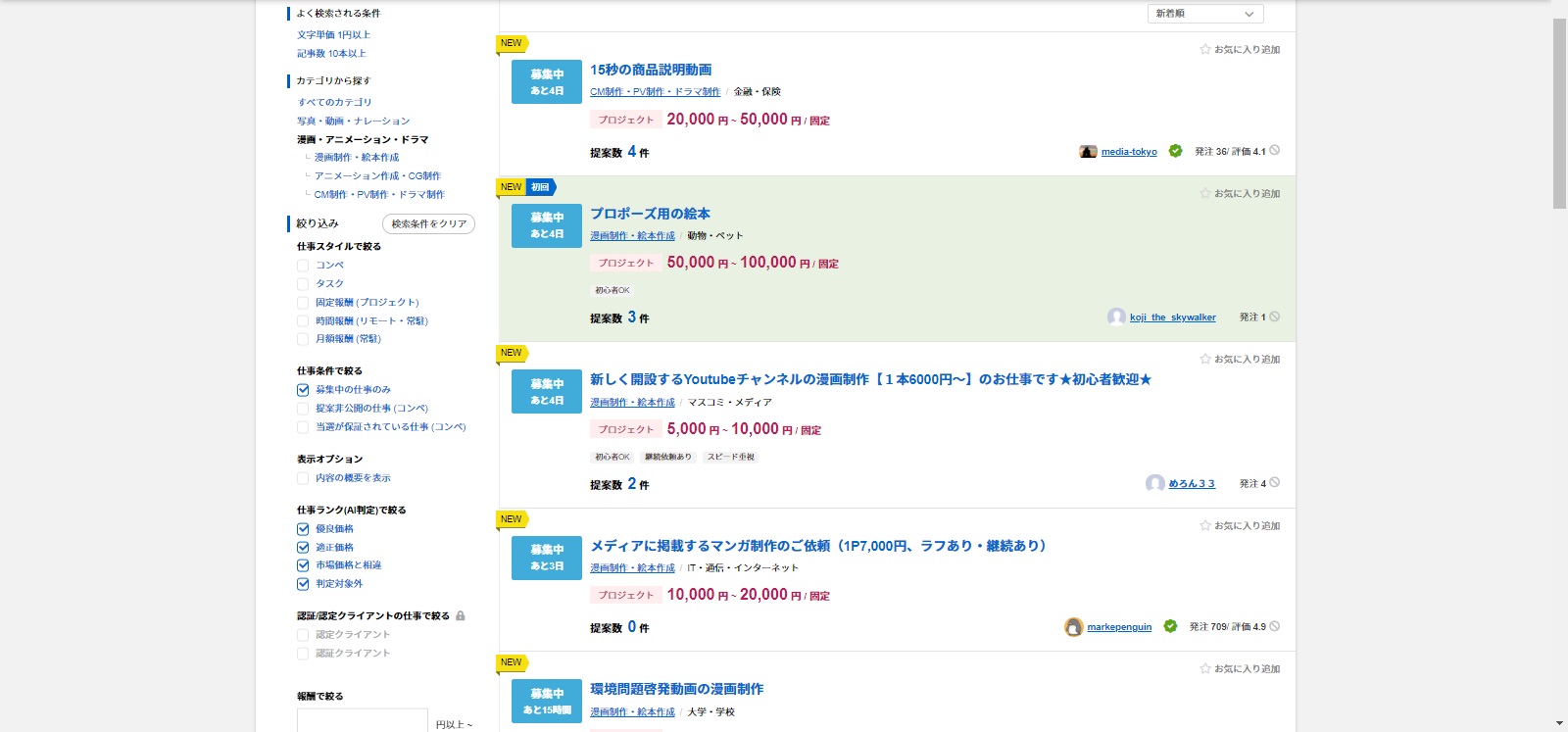Viewport: 1568px width, 732px height.
Task: Toggle 固定報酬(プロジェクト) checkbox
Action: click(x=303, y=303)
